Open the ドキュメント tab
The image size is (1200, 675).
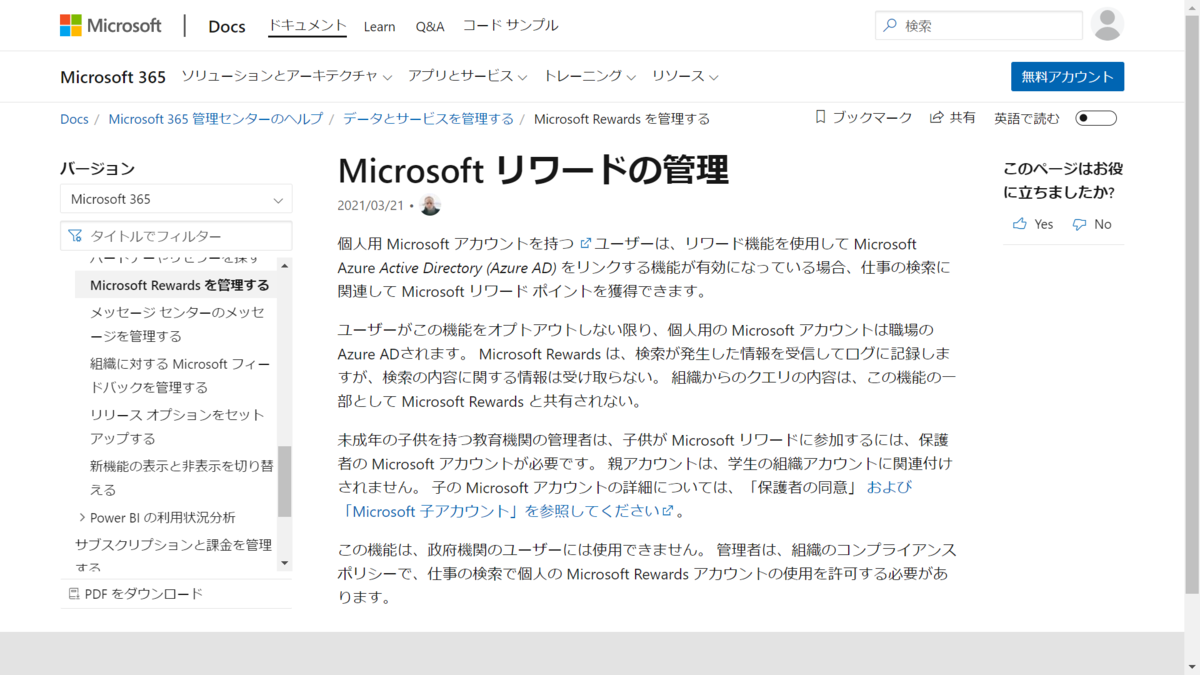tap(307, 26)
